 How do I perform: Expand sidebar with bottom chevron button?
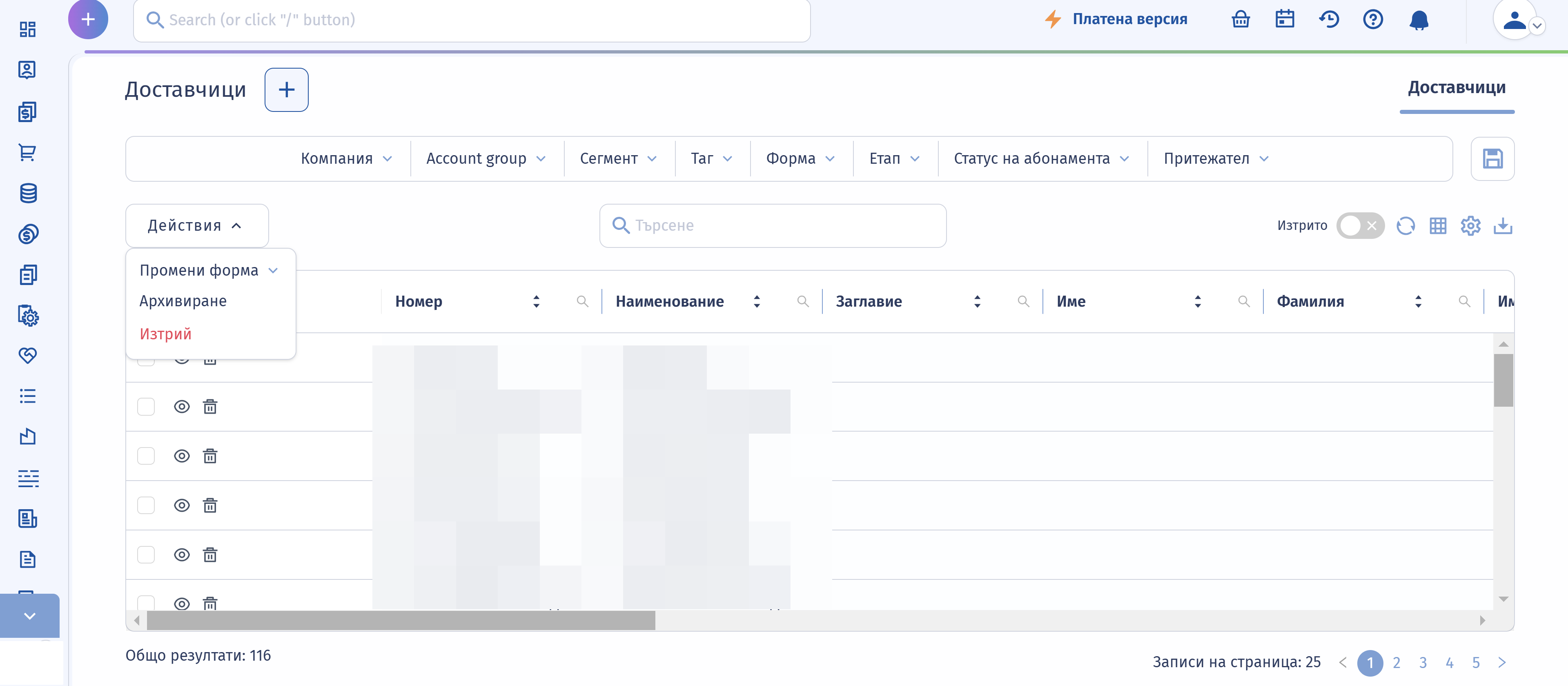(x=30, y=616)
